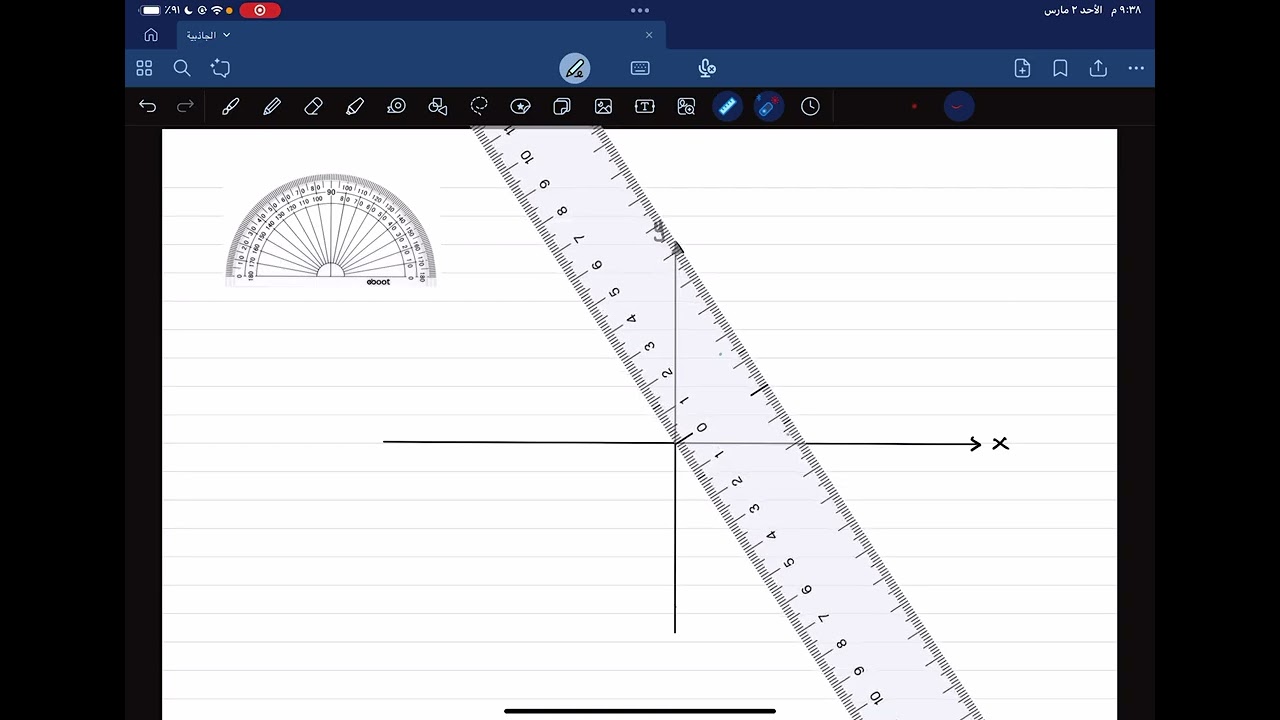Open the image search scan tool
The width and height of the screenshot is (1280, 720).
click(x=686, y=106)
